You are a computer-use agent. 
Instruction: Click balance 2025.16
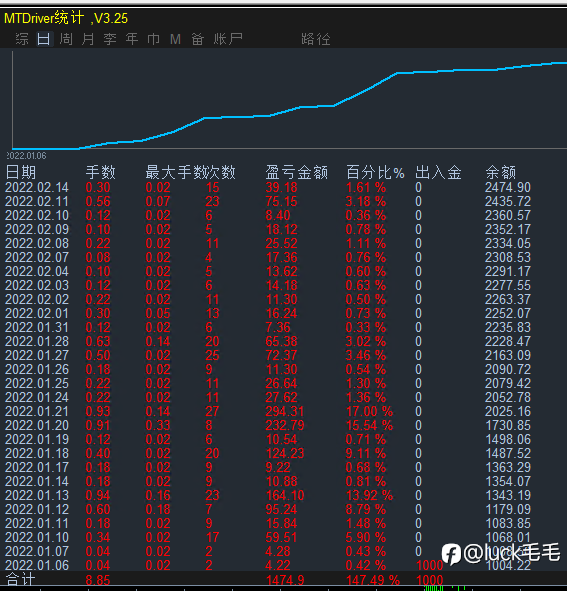tap(508, 411)
